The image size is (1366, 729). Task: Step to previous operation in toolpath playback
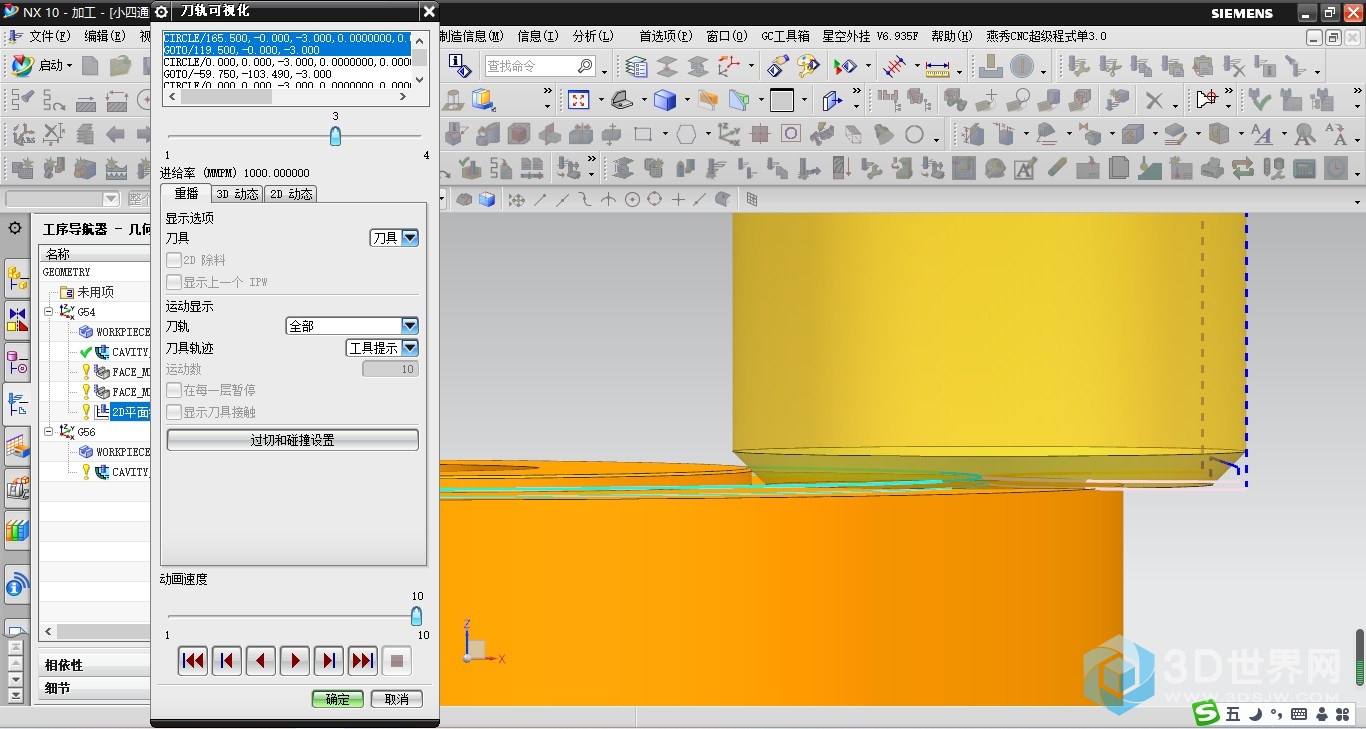click(227, 661)
